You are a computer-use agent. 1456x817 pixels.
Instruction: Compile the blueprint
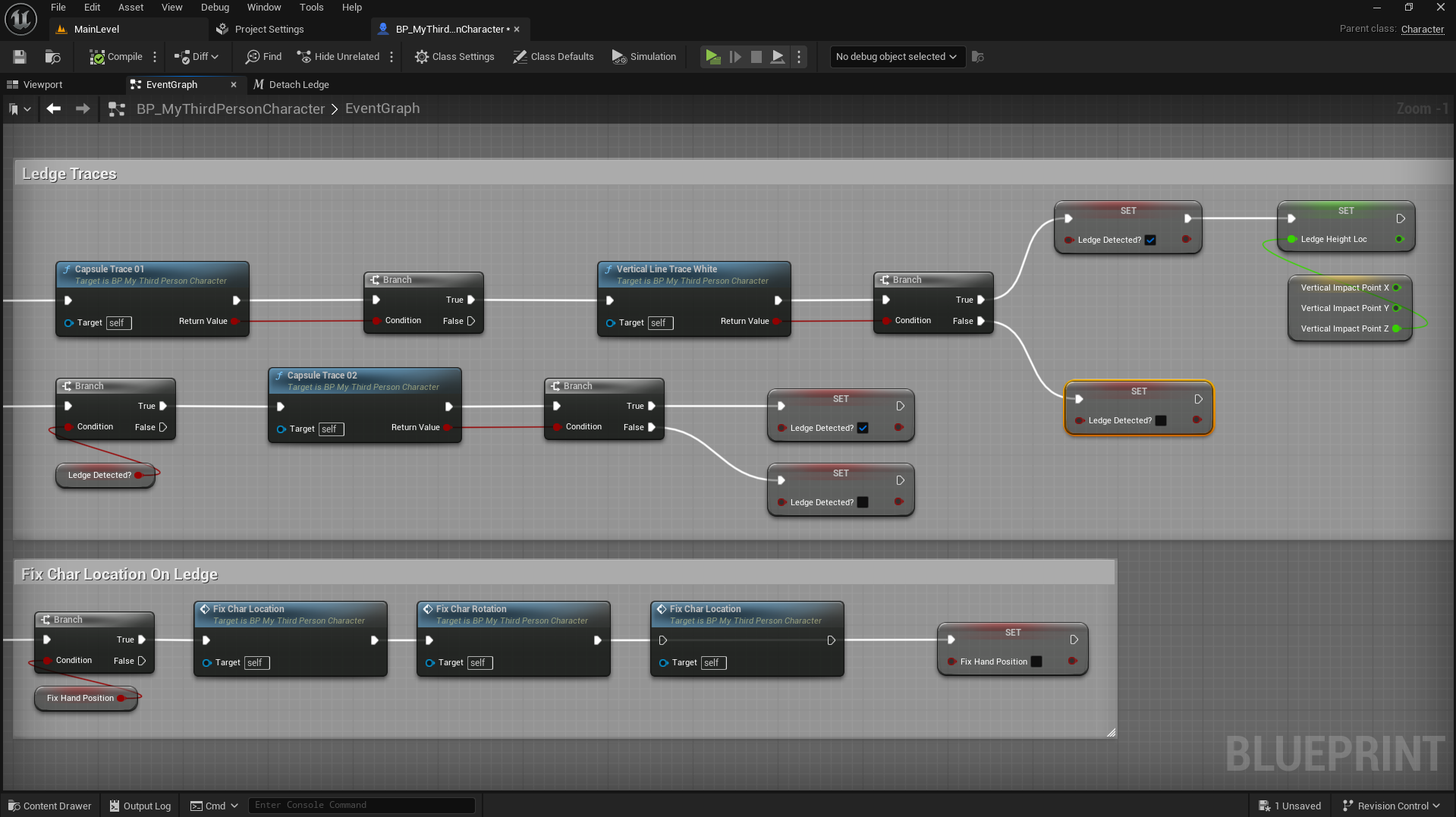[115, 57]
